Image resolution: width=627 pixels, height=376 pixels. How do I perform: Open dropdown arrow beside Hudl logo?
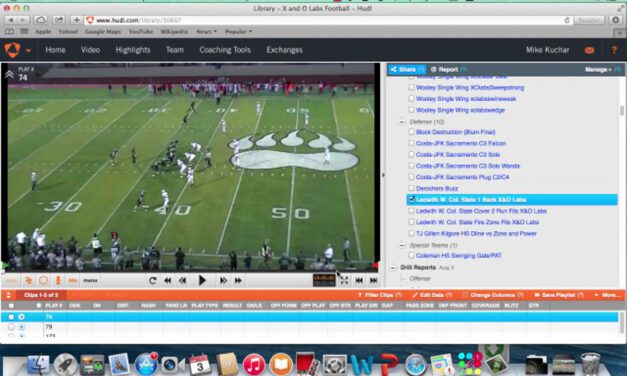(28, 51)
